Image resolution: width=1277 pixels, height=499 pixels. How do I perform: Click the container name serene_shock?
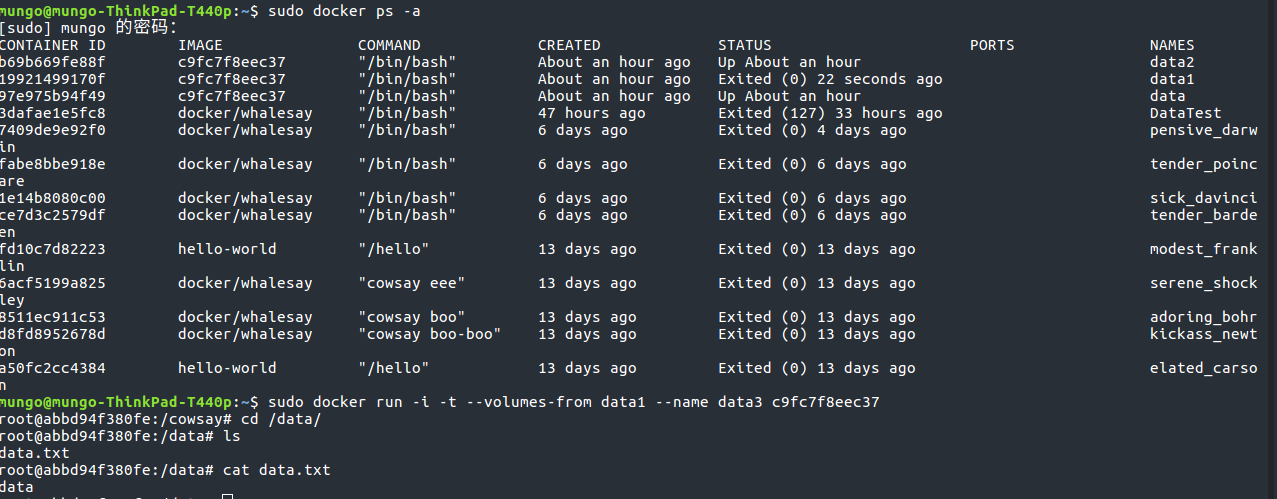coord(1204,283)
